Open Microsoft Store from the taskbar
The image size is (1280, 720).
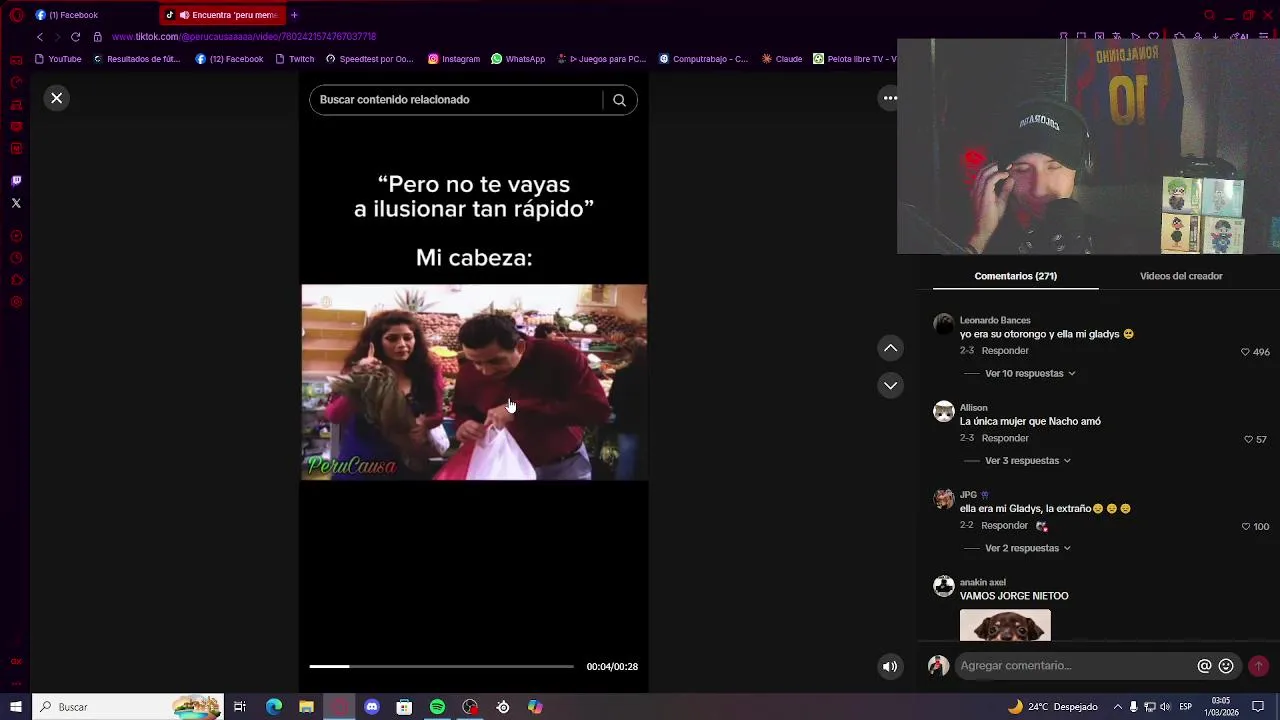(x=404, y=707)
